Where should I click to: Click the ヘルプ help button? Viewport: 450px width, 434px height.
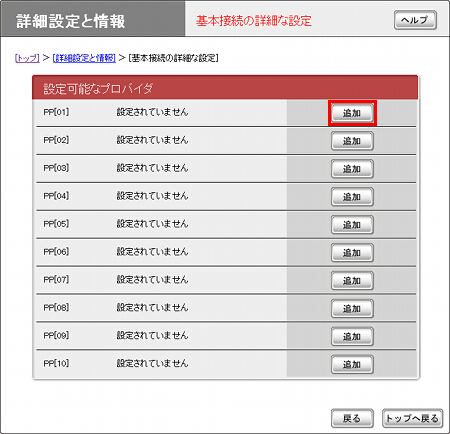pos(415,20)
